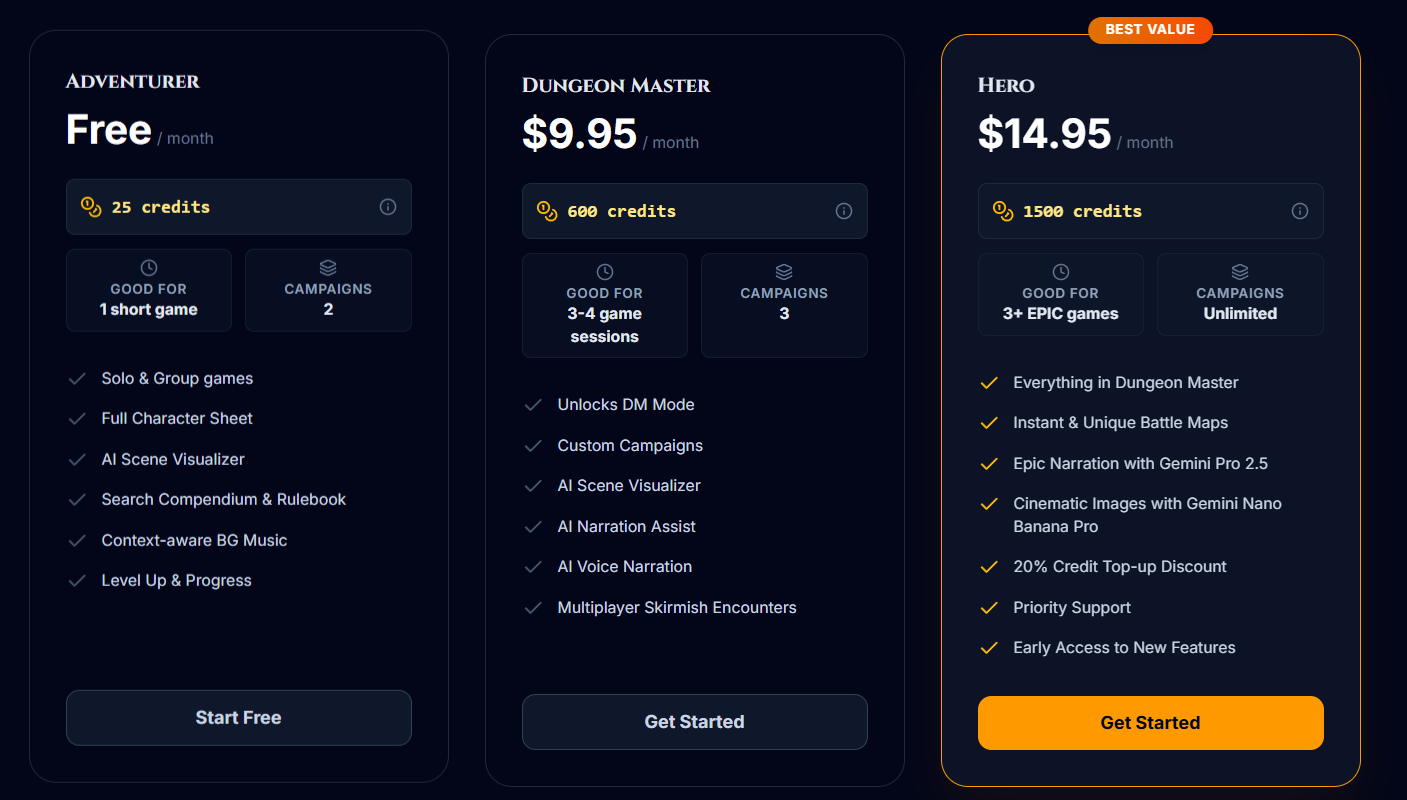Click coin icon next to 1500 credits
1407x800 pixels.
(x=1003, y=211)
